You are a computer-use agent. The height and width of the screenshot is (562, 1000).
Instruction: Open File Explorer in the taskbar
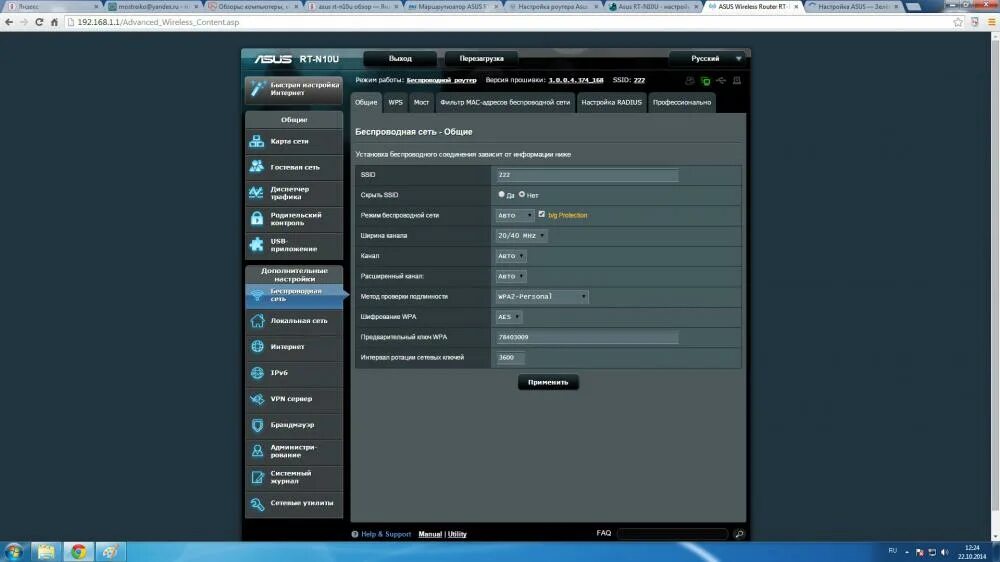(46, 552)
